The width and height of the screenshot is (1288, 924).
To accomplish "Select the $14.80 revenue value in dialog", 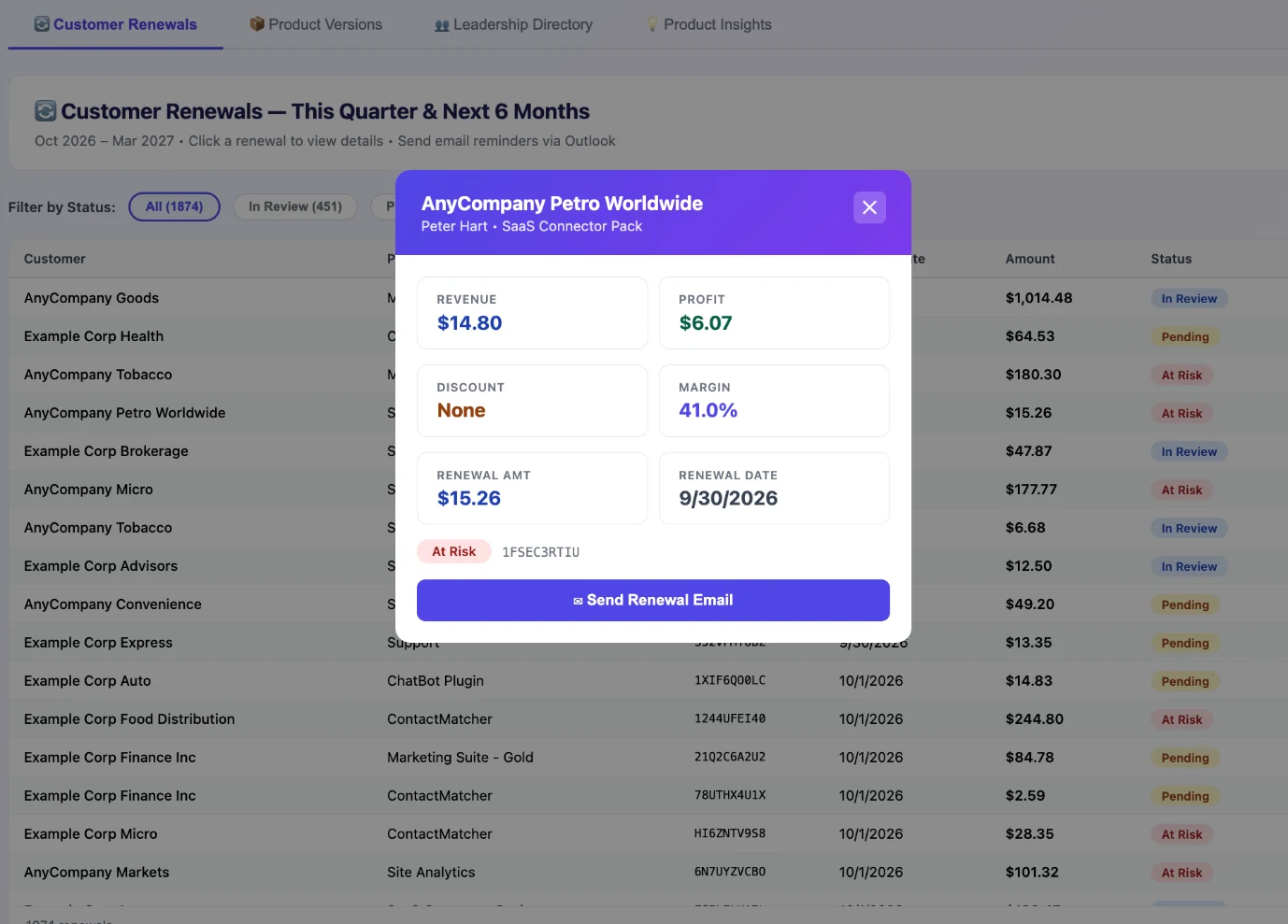I will [469, 323].
